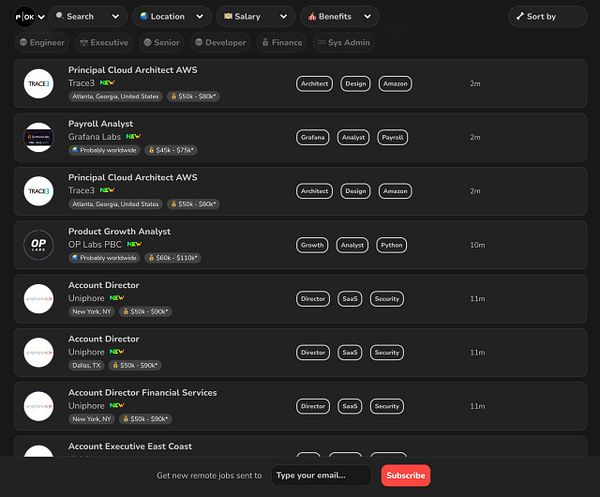This screenshot has width=600, height=497.
Task: Click the OP Labs PBC company name
Action: click(95, 244)
